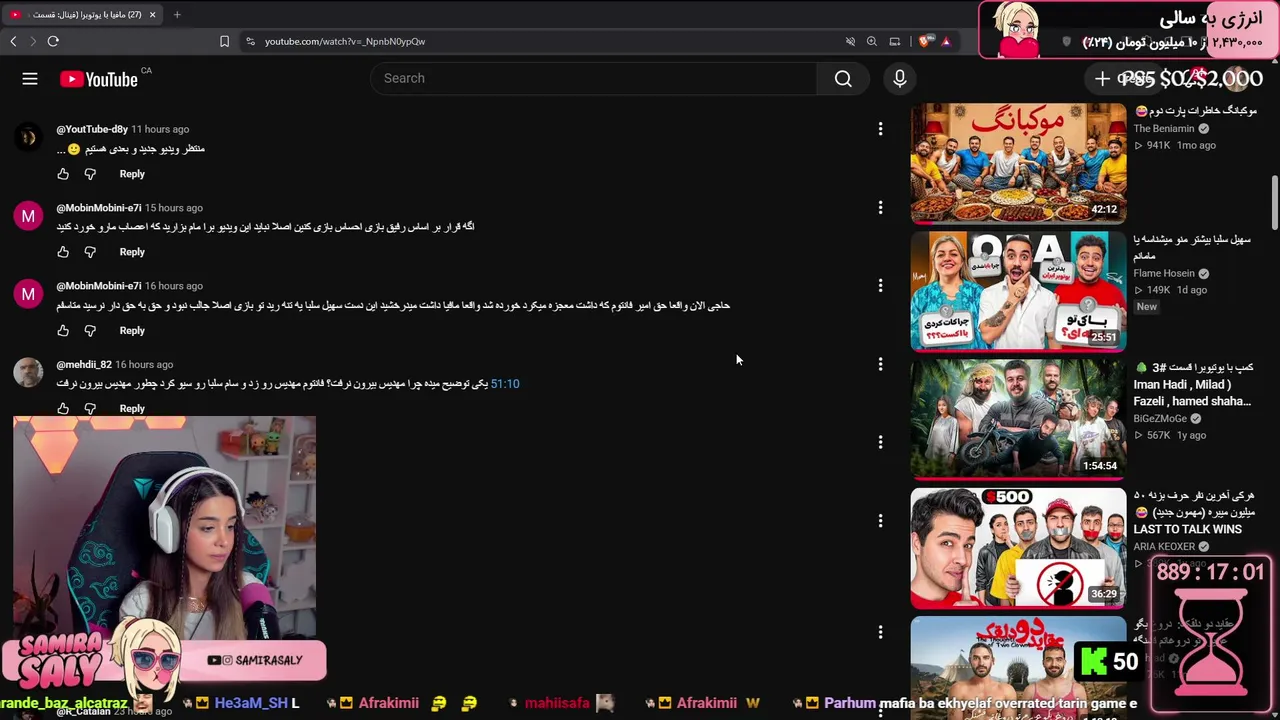Like the @YoutTube-d8y comment
The height and width of the screenshot is (720, 1280).
63,174
